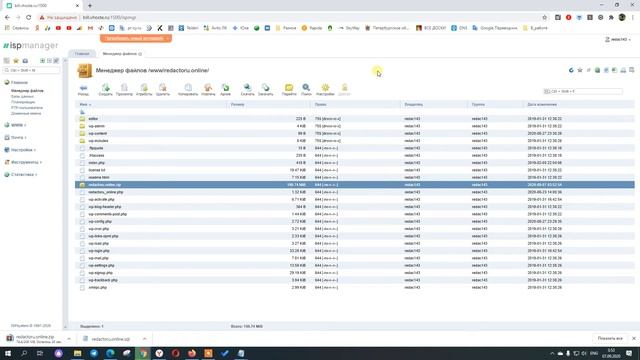Select the readme.html file row
The width and height of the screenshot is (640, 360).
[x=355, y=178]
